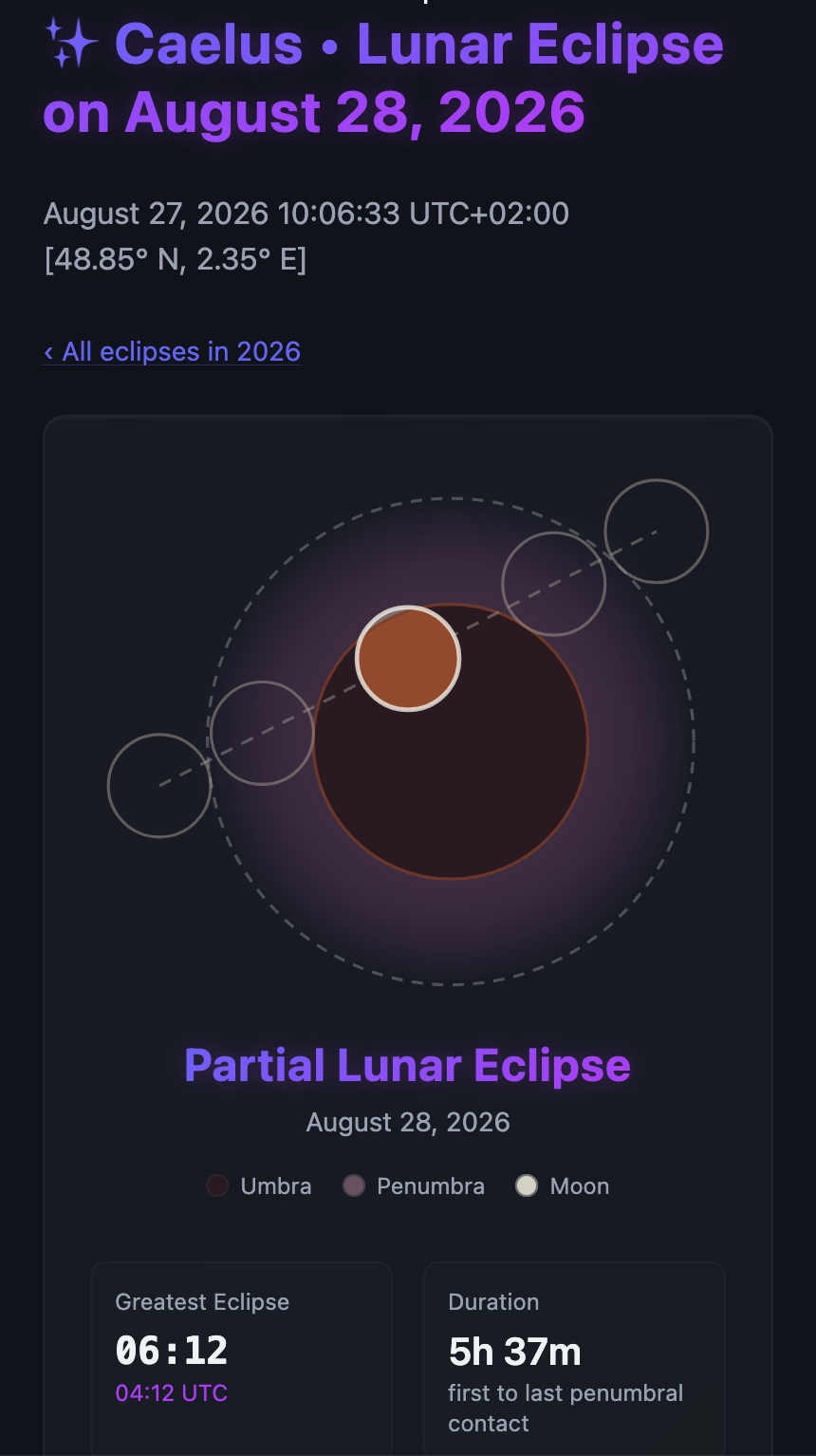Click the Umbra legend label
Screen dimensions: 816x1456
coord(276,1185)
